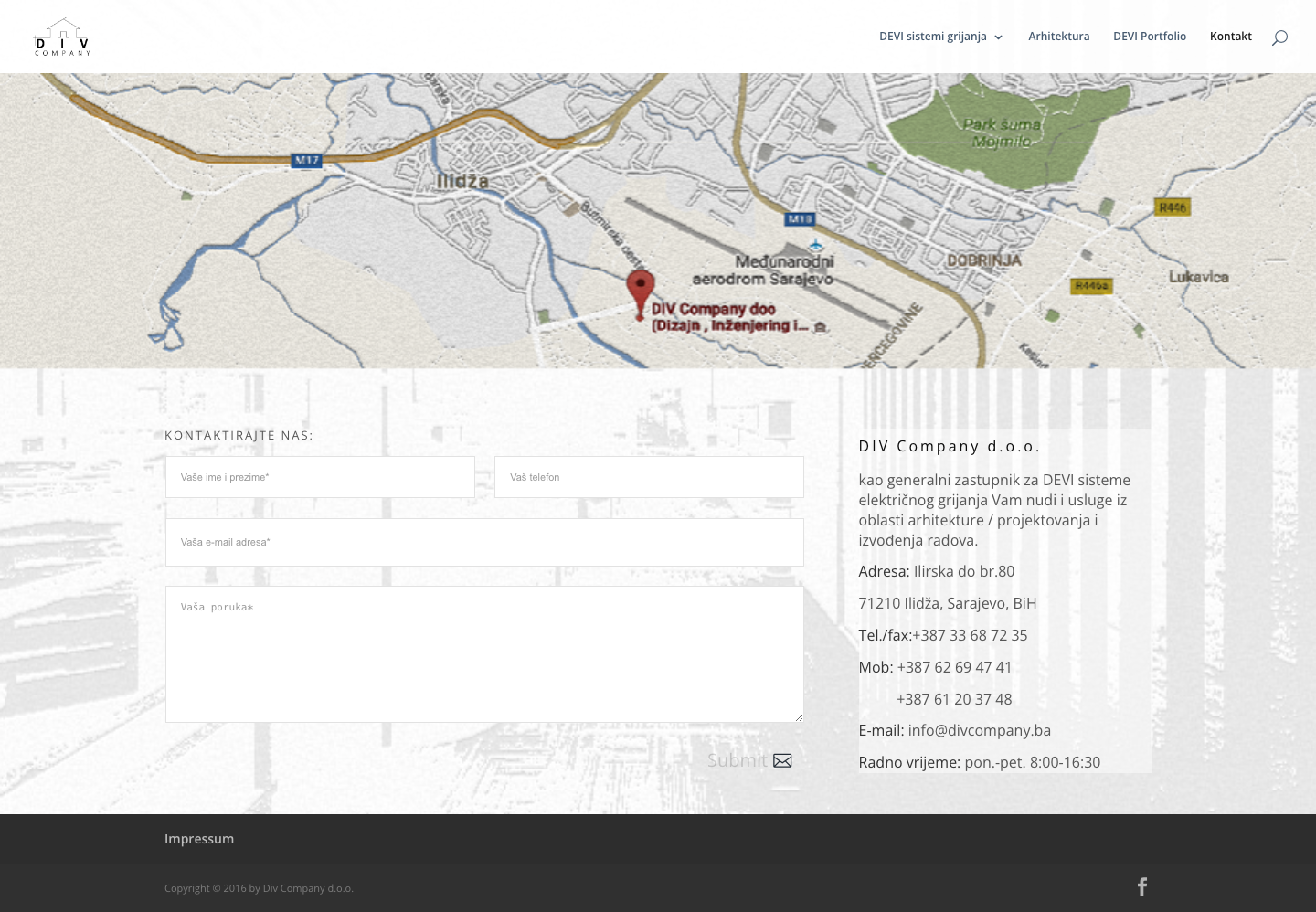Focus the Vaše ime i prezime field
Image resolution: width=1316 pixels, height=912 pixels.
[x=320, y=477]
